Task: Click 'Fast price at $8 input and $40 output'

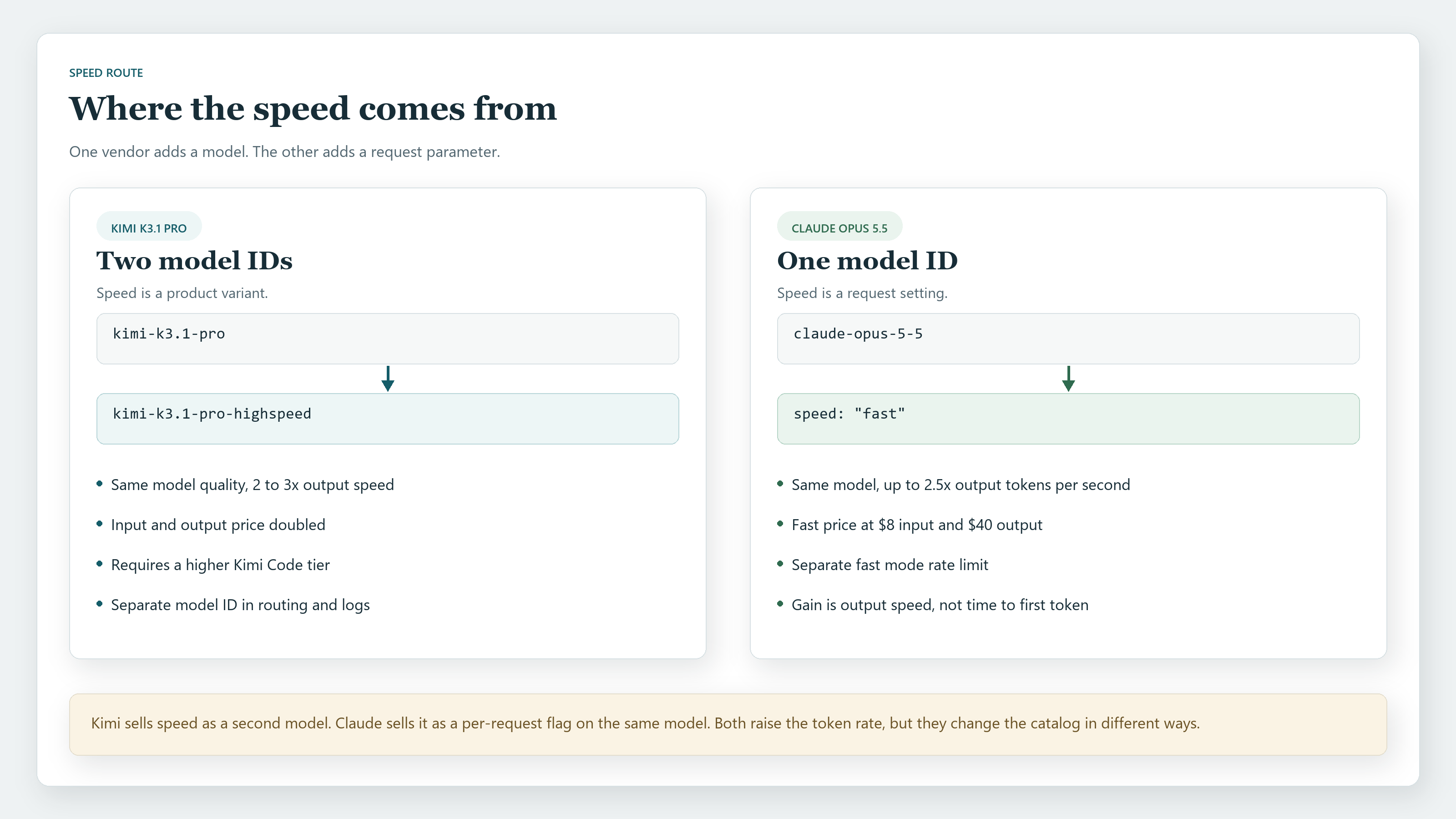Action: [x=917, y=525]
